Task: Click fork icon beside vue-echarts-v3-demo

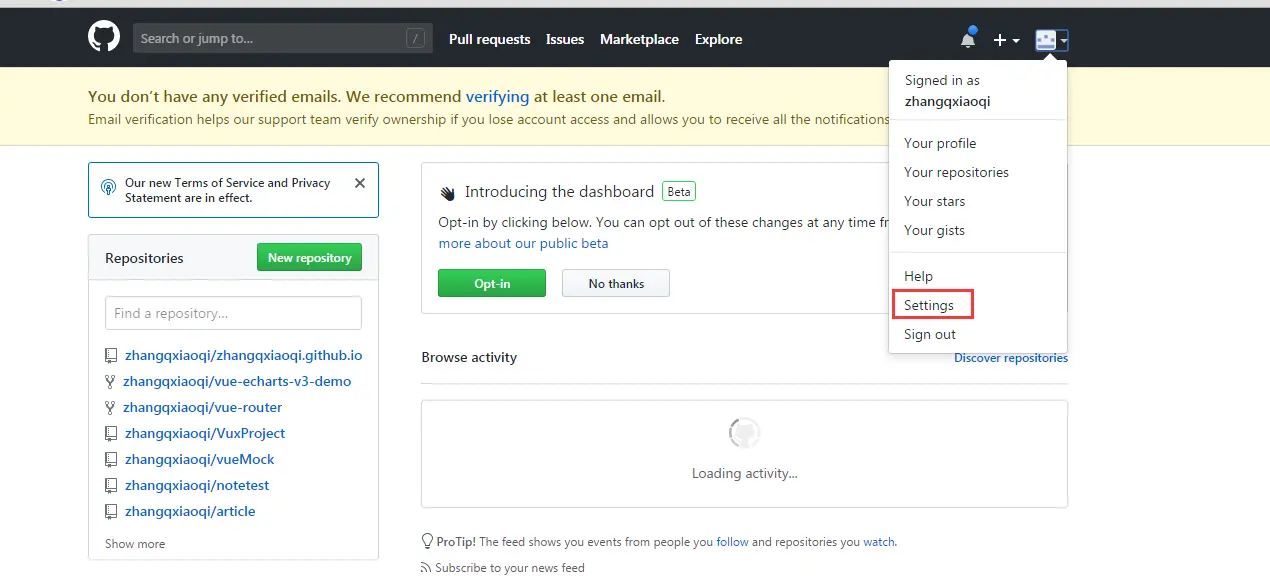Action: click(x=111, y=382)
